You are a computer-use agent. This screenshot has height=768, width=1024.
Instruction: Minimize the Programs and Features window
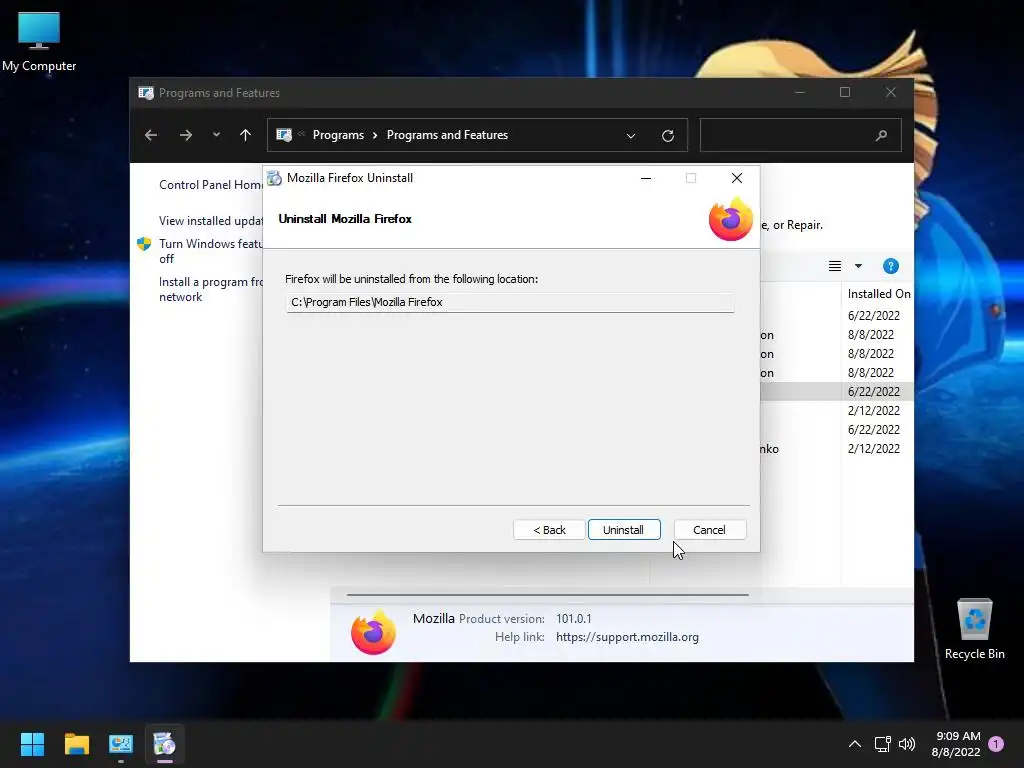(799, 92)
